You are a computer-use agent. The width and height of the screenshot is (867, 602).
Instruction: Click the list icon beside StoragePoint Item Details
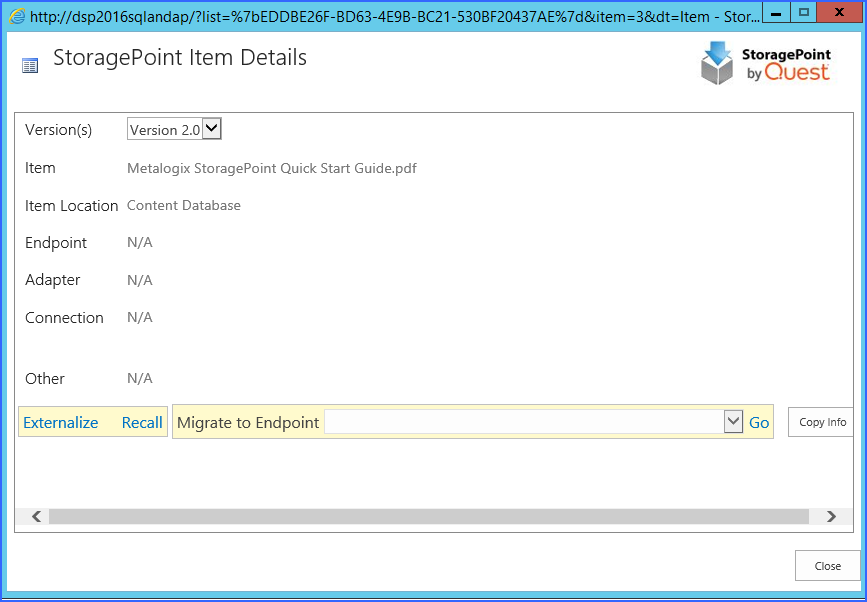click(30, 66)
